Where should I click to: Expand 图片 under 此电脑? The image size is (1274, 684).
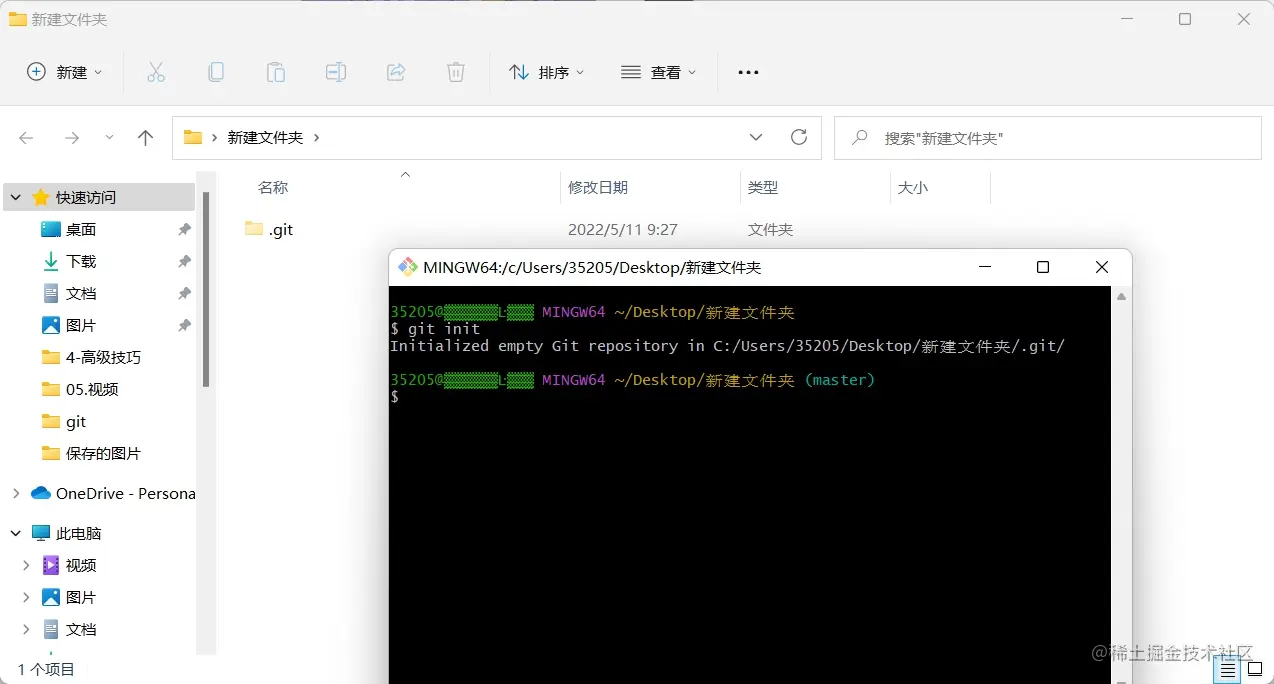(x=27, y=597)
